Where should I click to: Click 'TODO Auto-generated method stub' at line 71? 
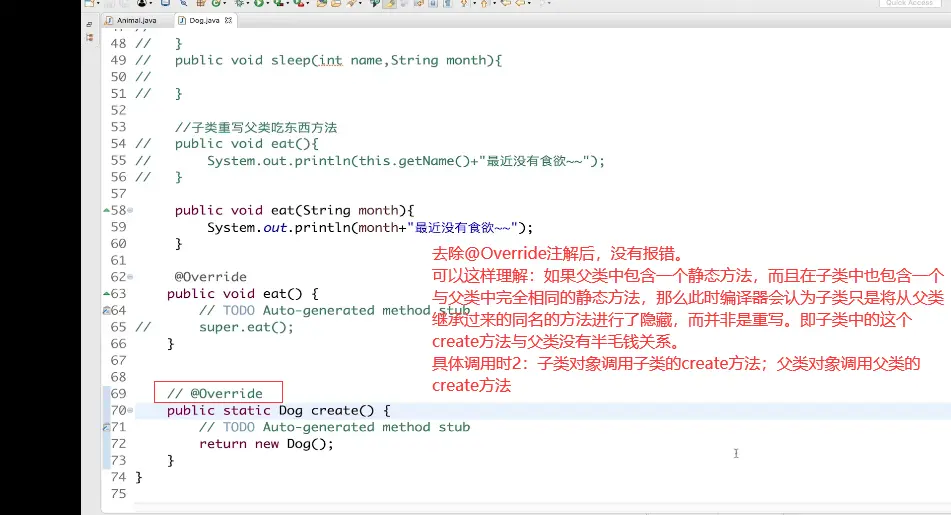(346, 427)
